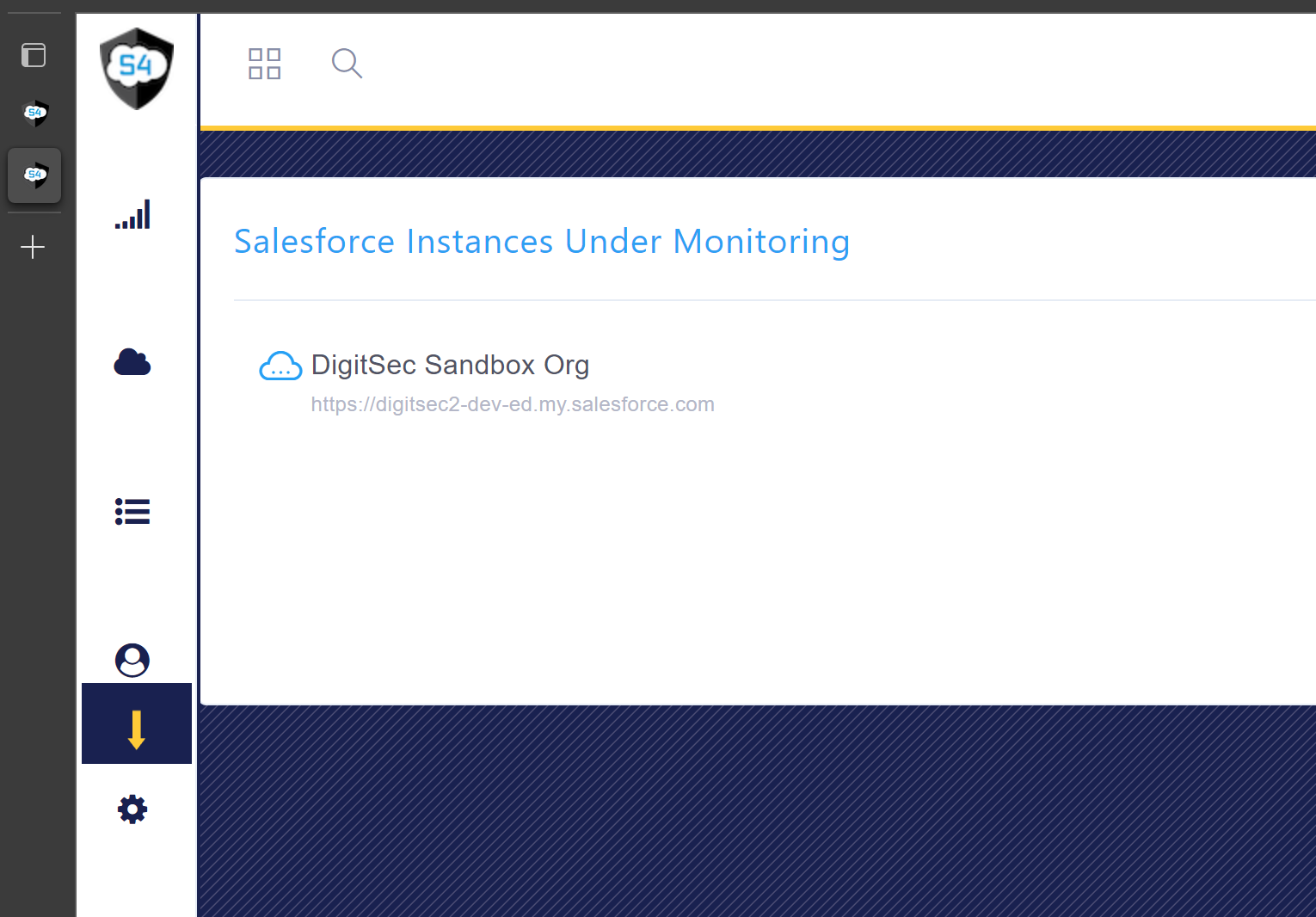Open the digitsec2-dev-ed.my.salesforce.com URL
This screenshot has width=1316, height=917.
[x=513, y=404]
